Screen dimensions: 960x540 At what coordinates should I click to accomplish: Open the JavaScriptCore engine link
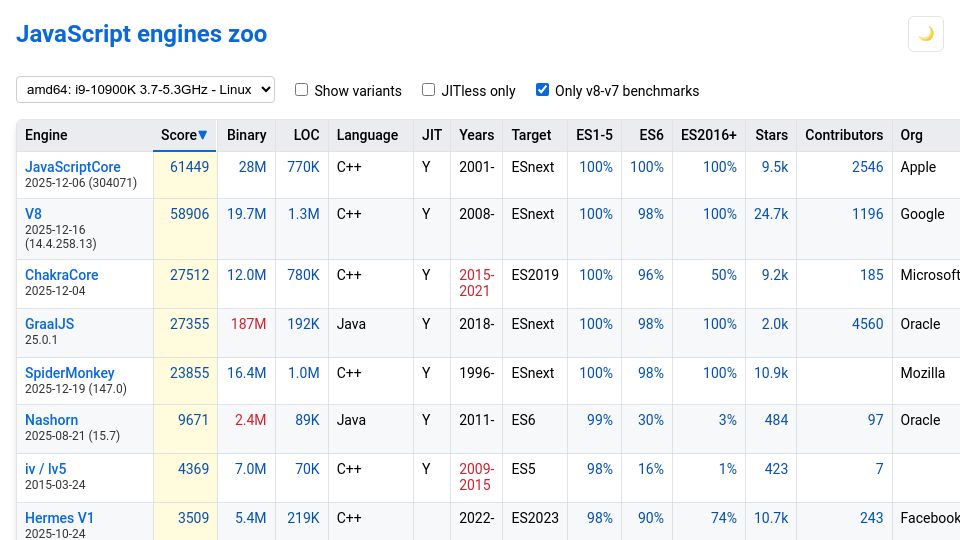[x=72, y=167]
